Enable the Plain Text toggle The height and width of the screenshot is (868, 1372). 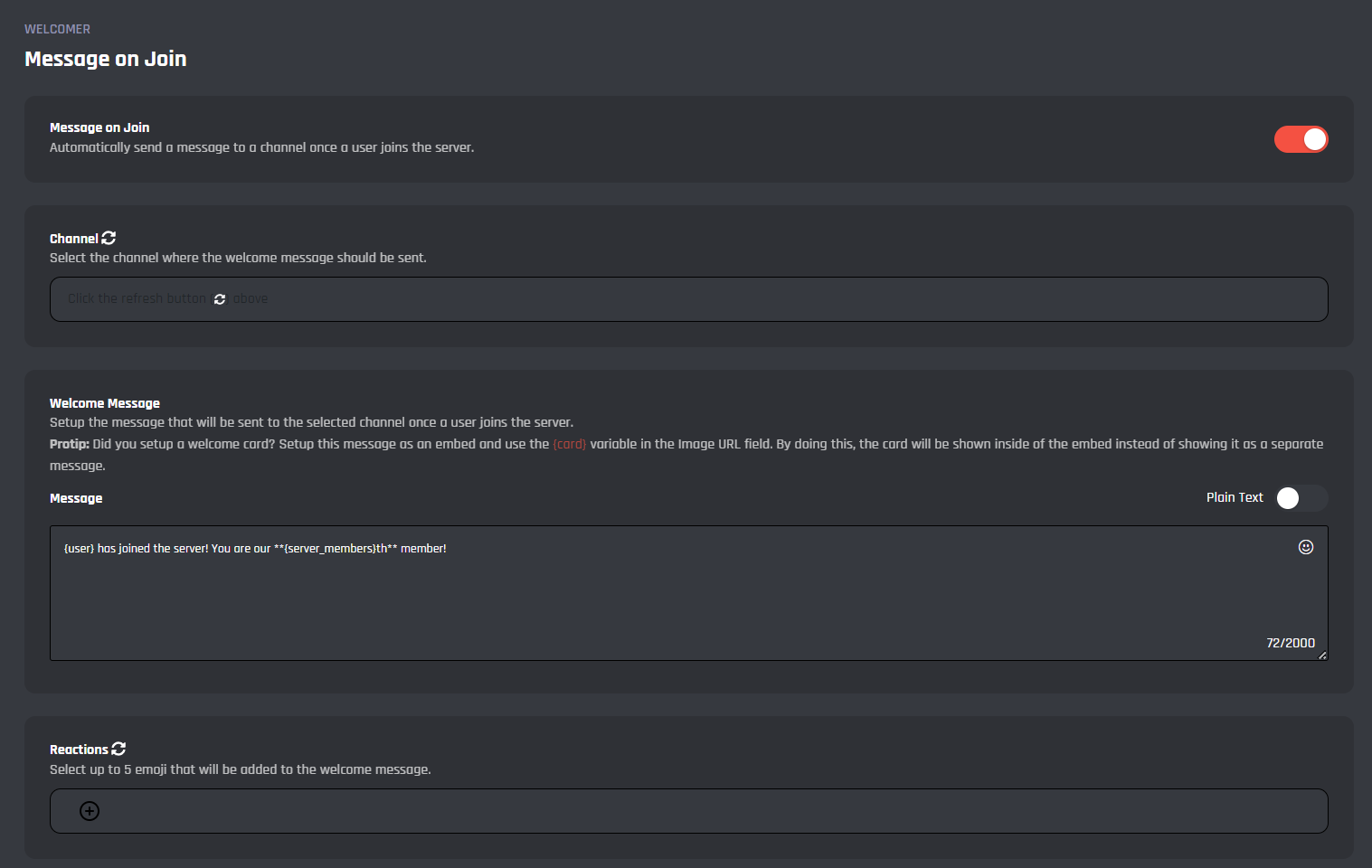click(1301, 498)
